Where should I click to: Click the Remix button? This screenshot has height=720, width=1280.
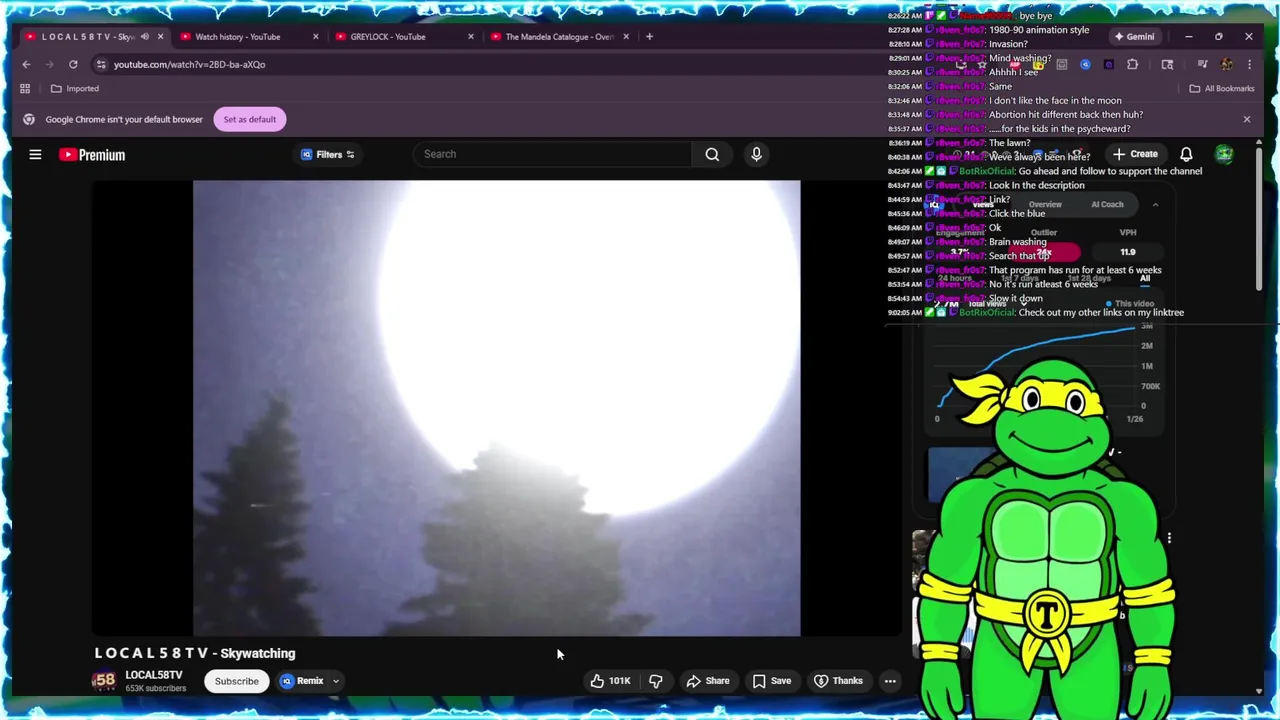pyautogui.click(x=303, y=681)
